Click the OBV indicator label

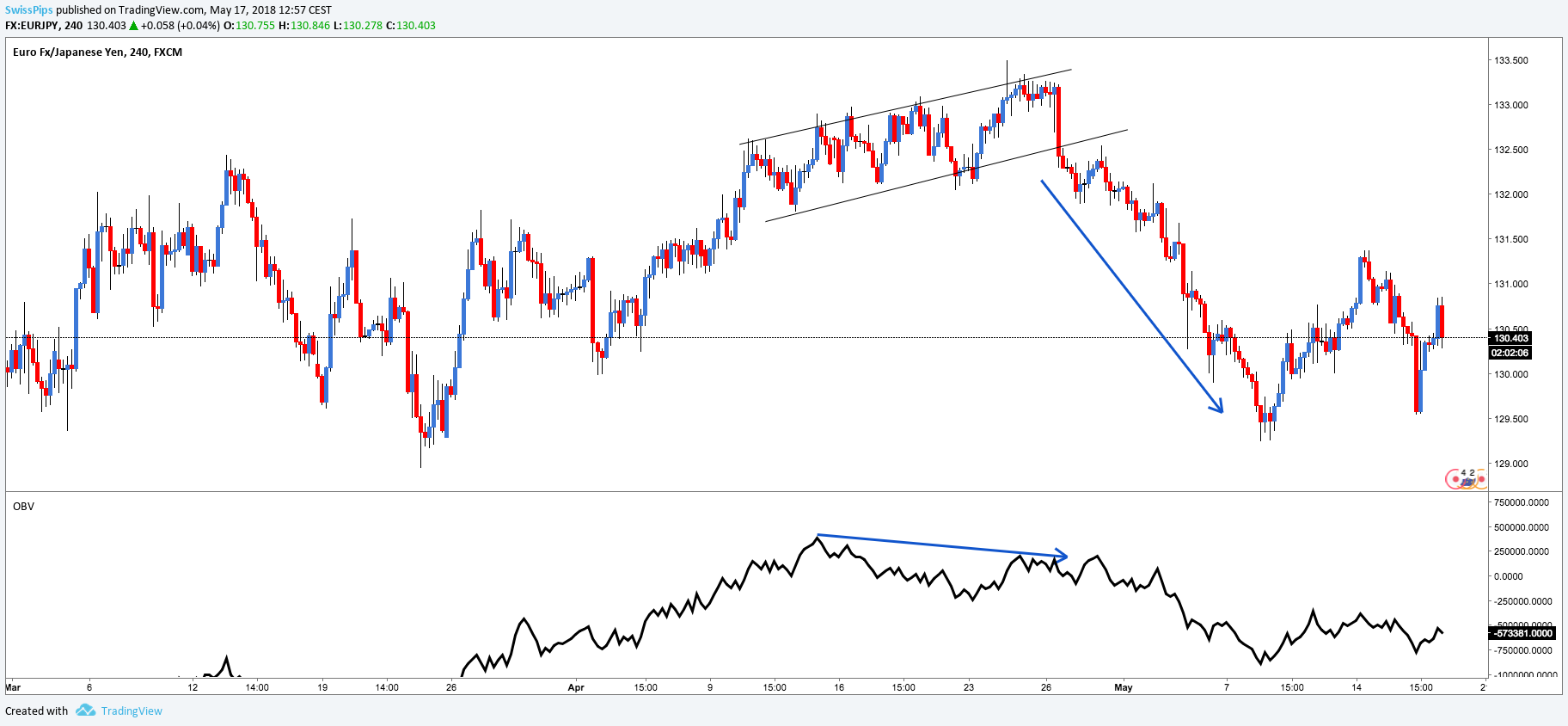pyautogui.click(x=23, y=506)
